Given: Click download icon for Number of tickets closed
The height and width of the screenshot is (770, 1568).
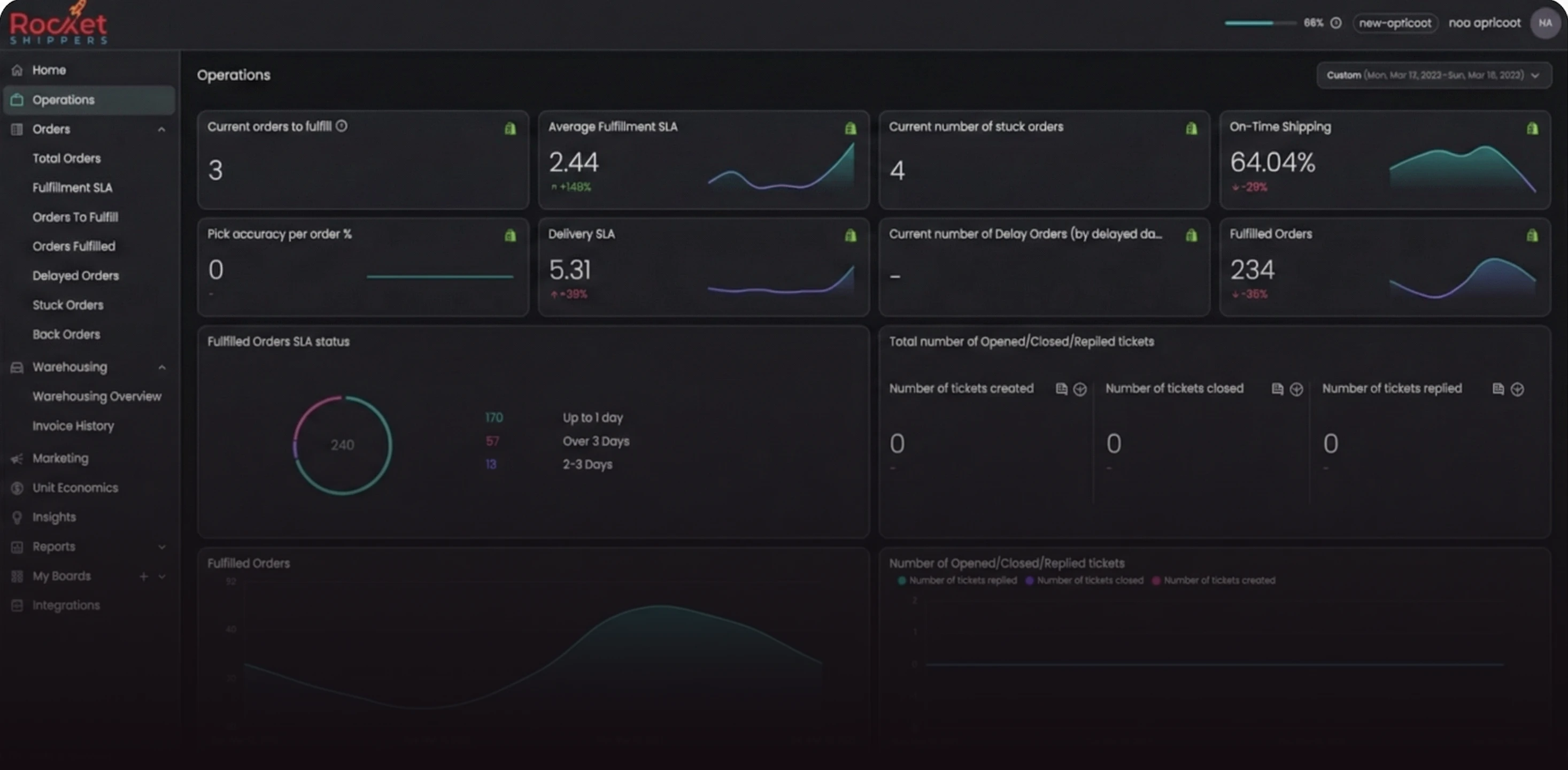Looking at the screenshot, I should tap(1296, 389).
